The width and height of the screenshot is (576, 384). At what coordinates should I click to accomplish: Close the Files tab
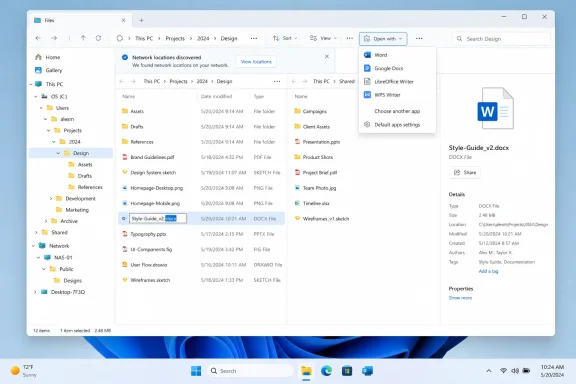coord(123,21)
